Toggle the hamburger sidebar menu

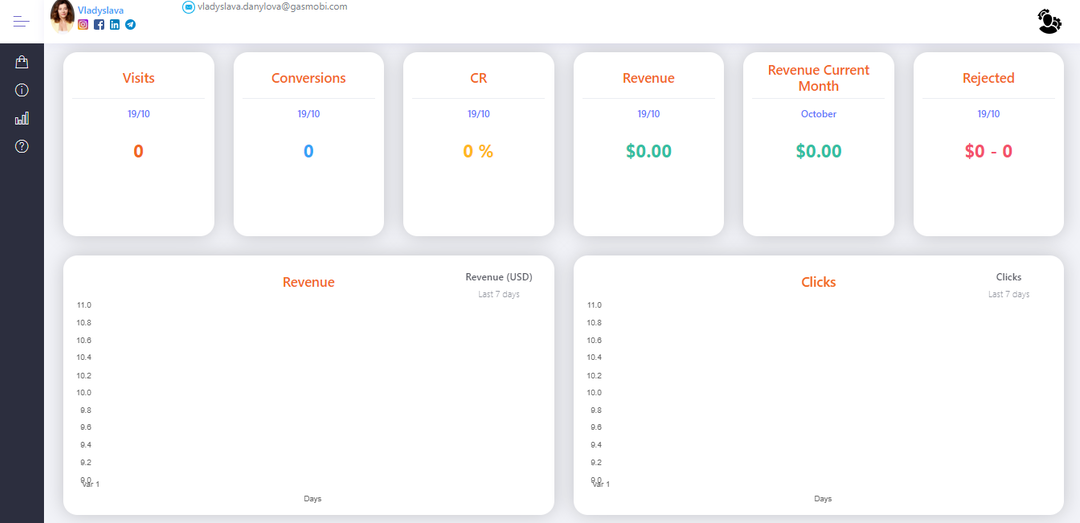coord(21,22)
